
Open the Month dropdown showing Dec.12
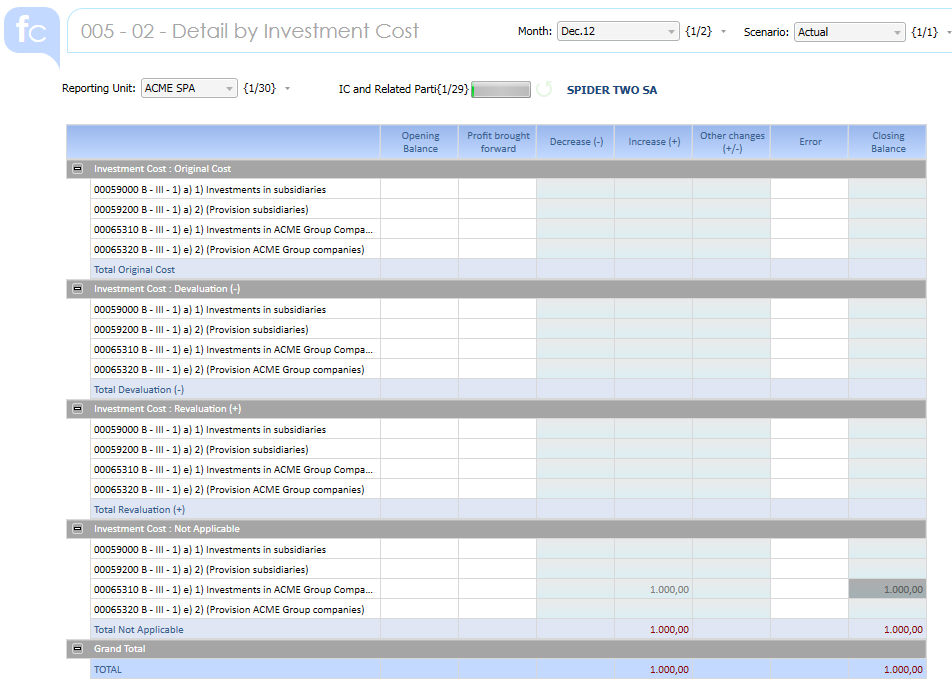(617, 31)
